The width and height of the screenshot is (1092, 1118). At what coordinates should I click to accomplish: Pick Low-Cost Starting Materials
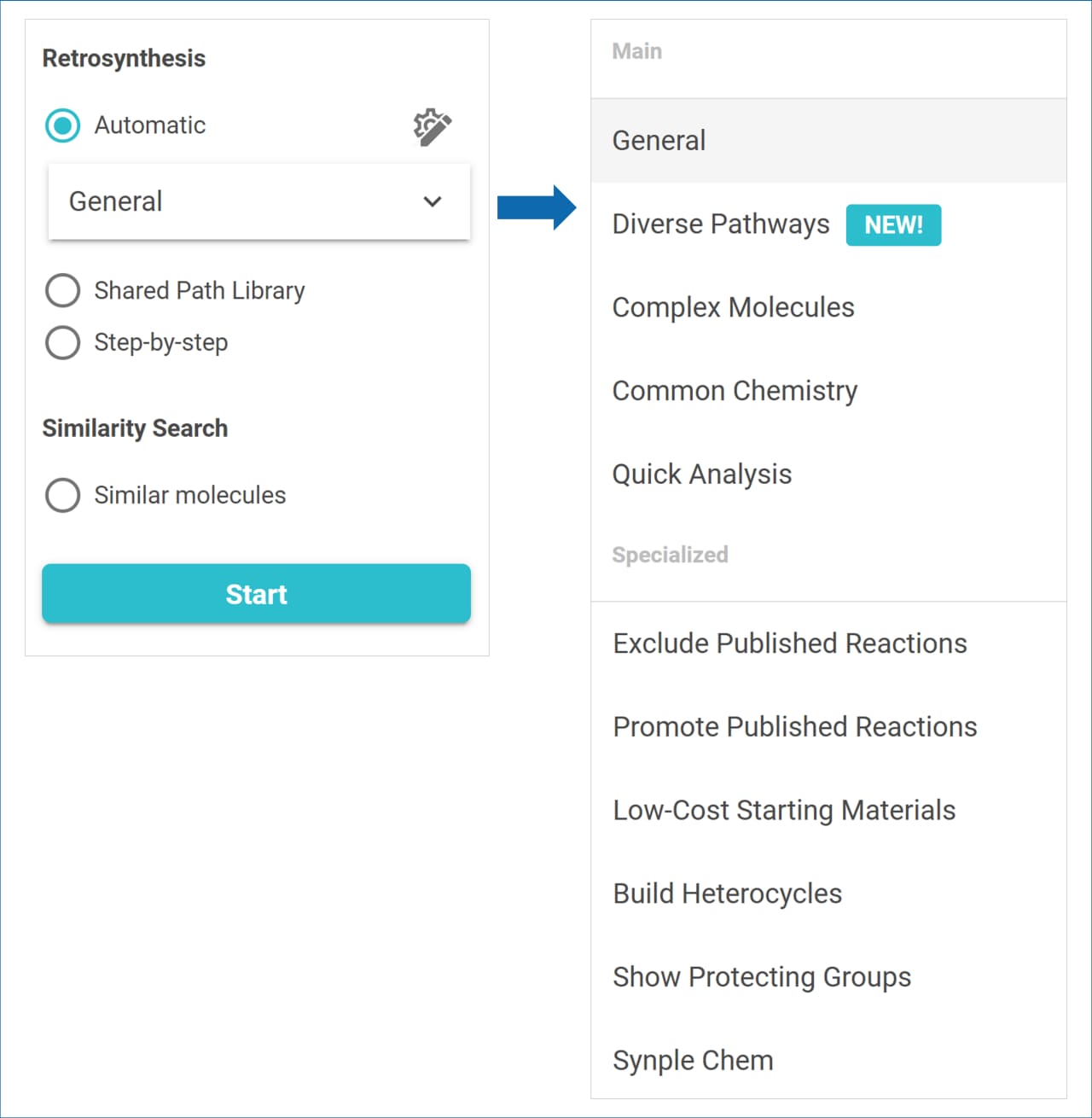tap(784, 810)
